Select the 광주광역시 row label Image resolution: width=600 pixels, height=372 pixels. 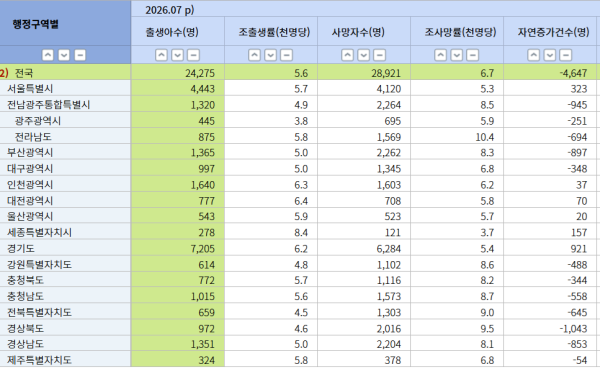pyautogui.click(x=38, y=121)
